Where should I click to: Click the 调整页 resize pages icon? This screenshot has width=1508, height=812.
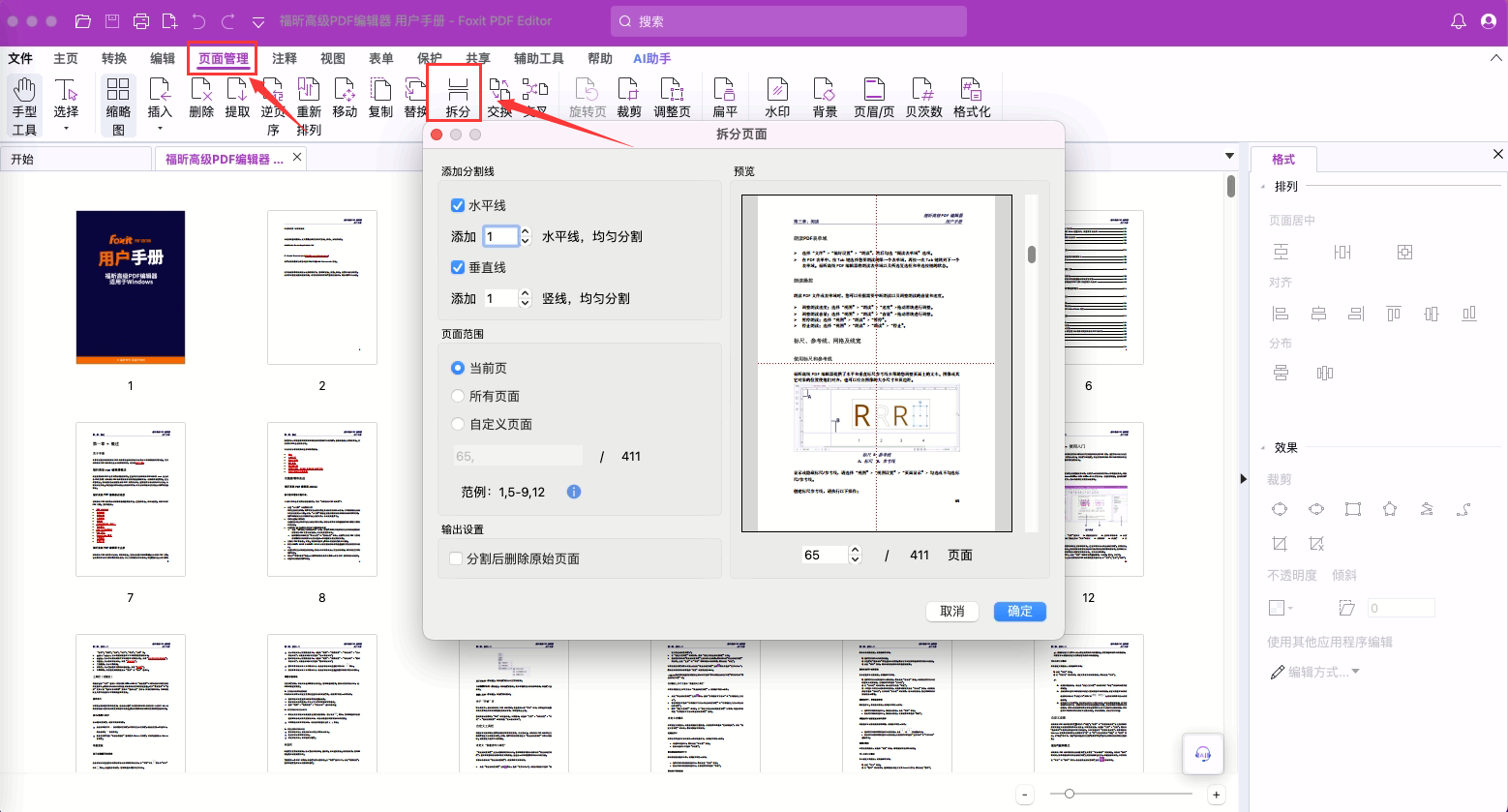[x=672, y=100]
